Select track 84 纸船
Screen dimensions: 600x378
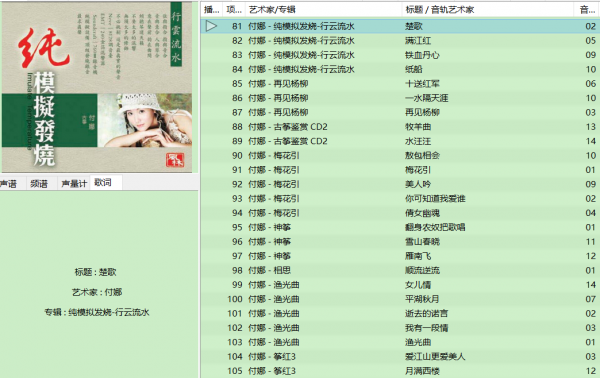pos(400,69)
